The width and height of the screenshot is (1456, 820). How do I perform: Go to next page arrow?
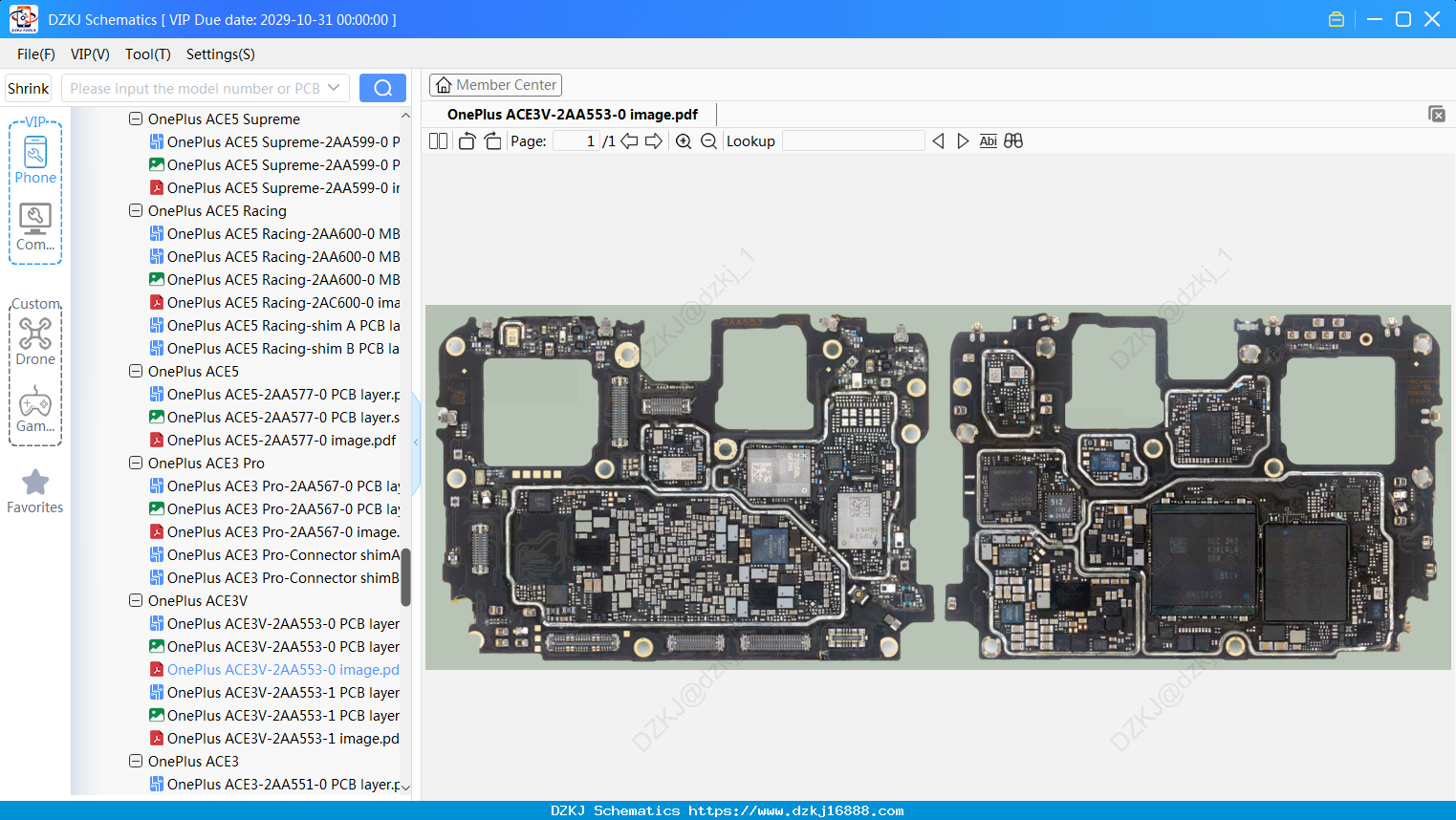coord(654,140)
